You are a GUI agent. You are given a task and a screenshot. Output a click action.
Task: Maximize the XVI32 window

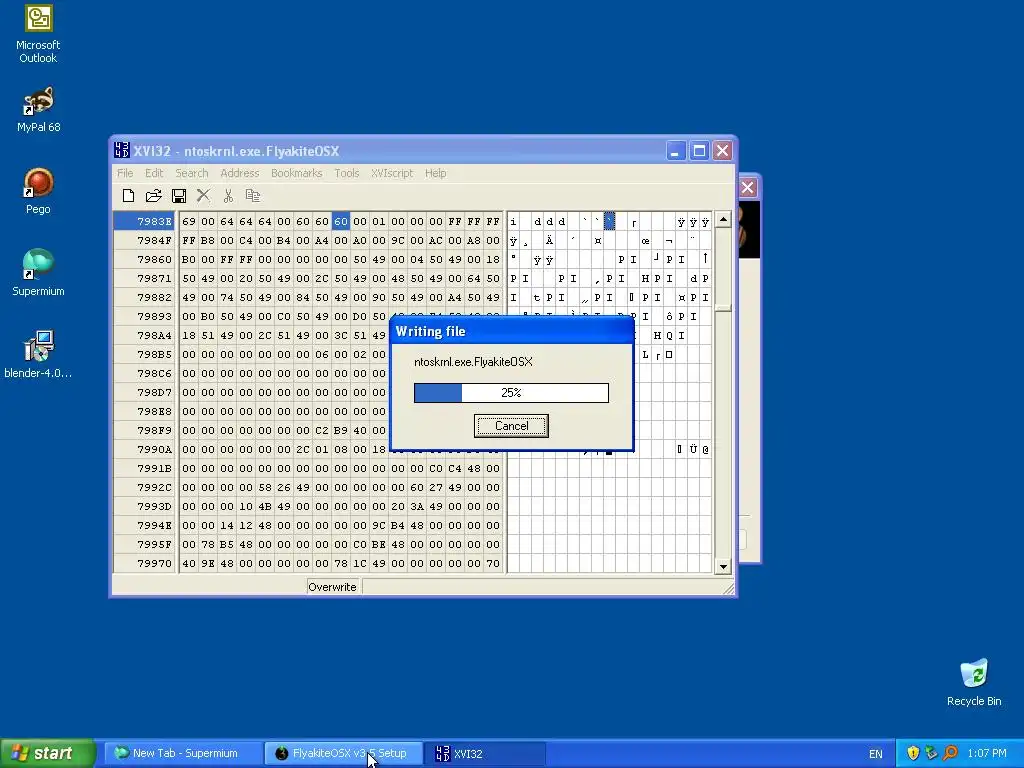[699, 151]
